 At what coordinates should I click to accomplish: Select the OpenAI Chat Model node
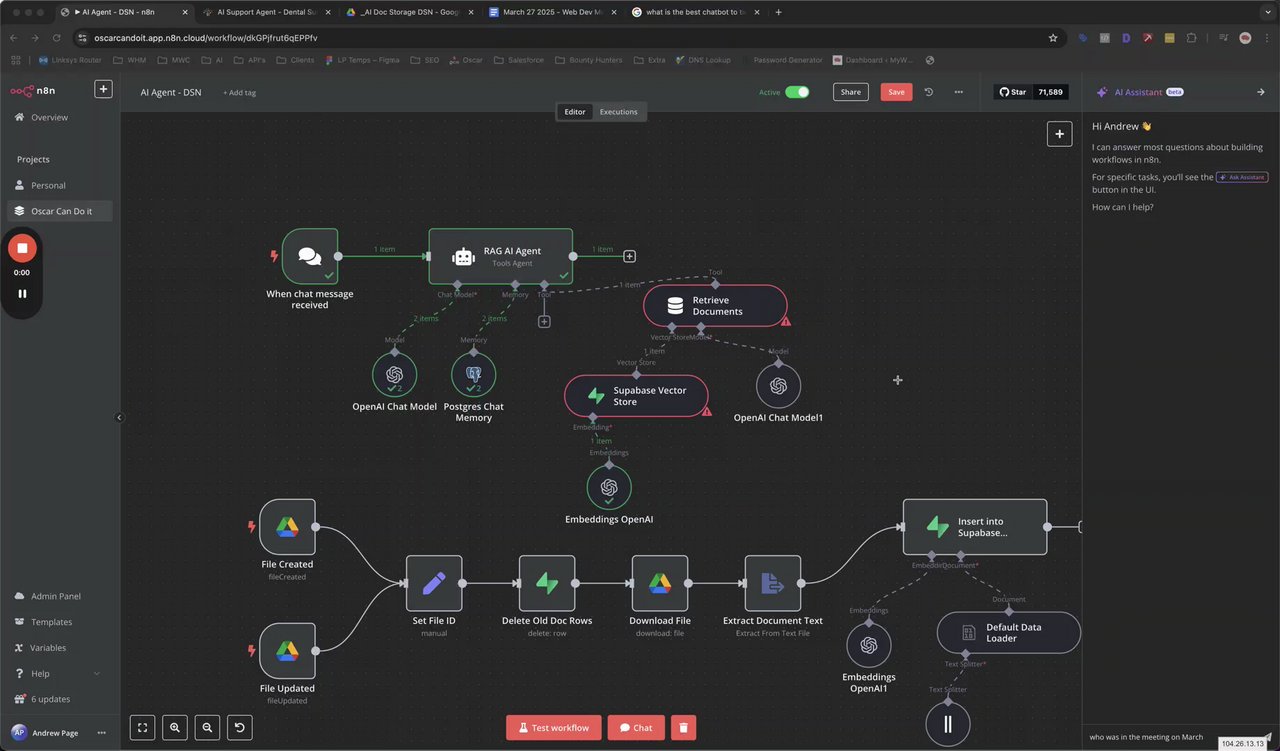point(394,375)
